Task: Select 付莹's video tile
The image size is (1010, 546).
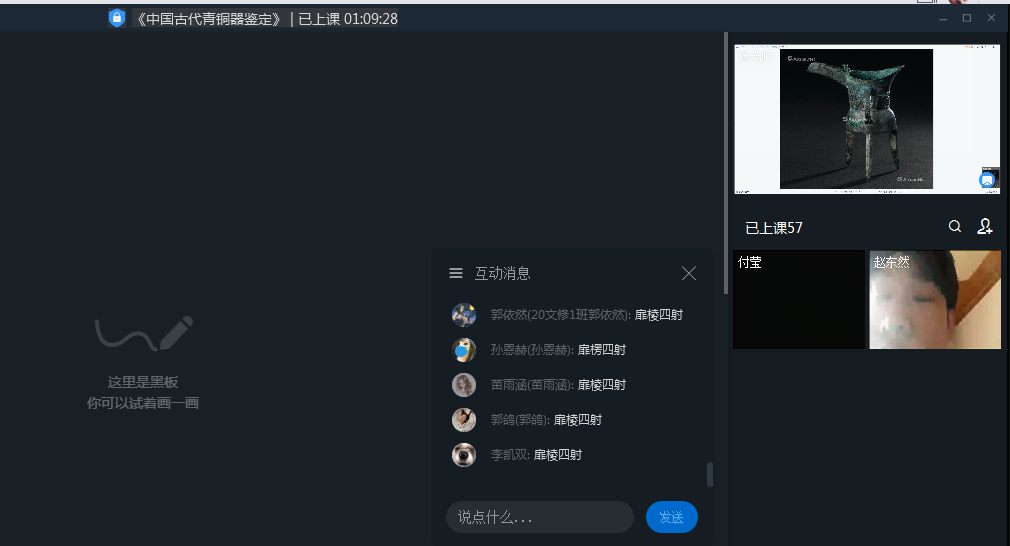Action: [799, 299]
